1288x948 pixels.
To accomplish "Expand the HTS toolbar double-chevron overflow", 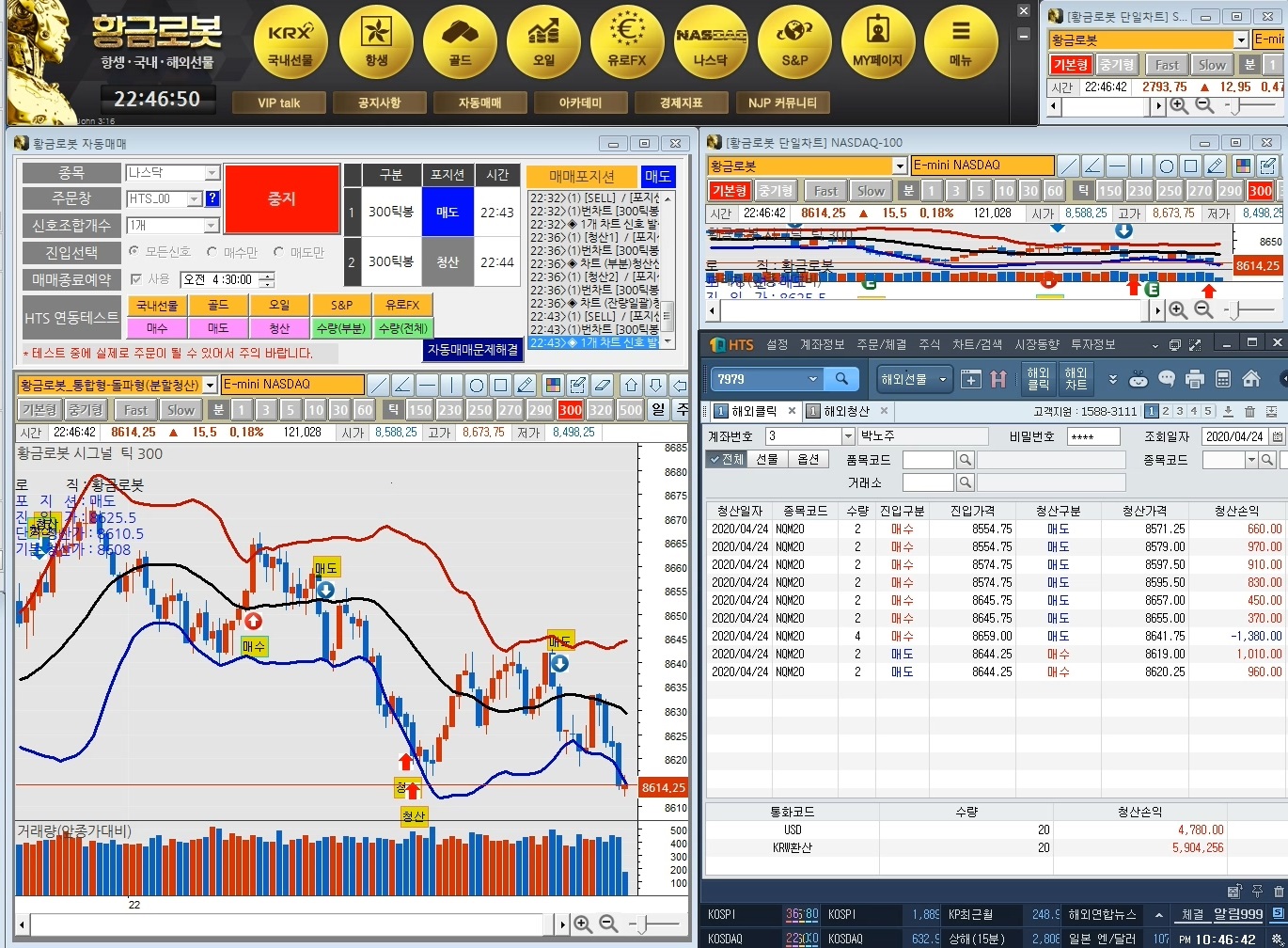I will (1112, 379).
